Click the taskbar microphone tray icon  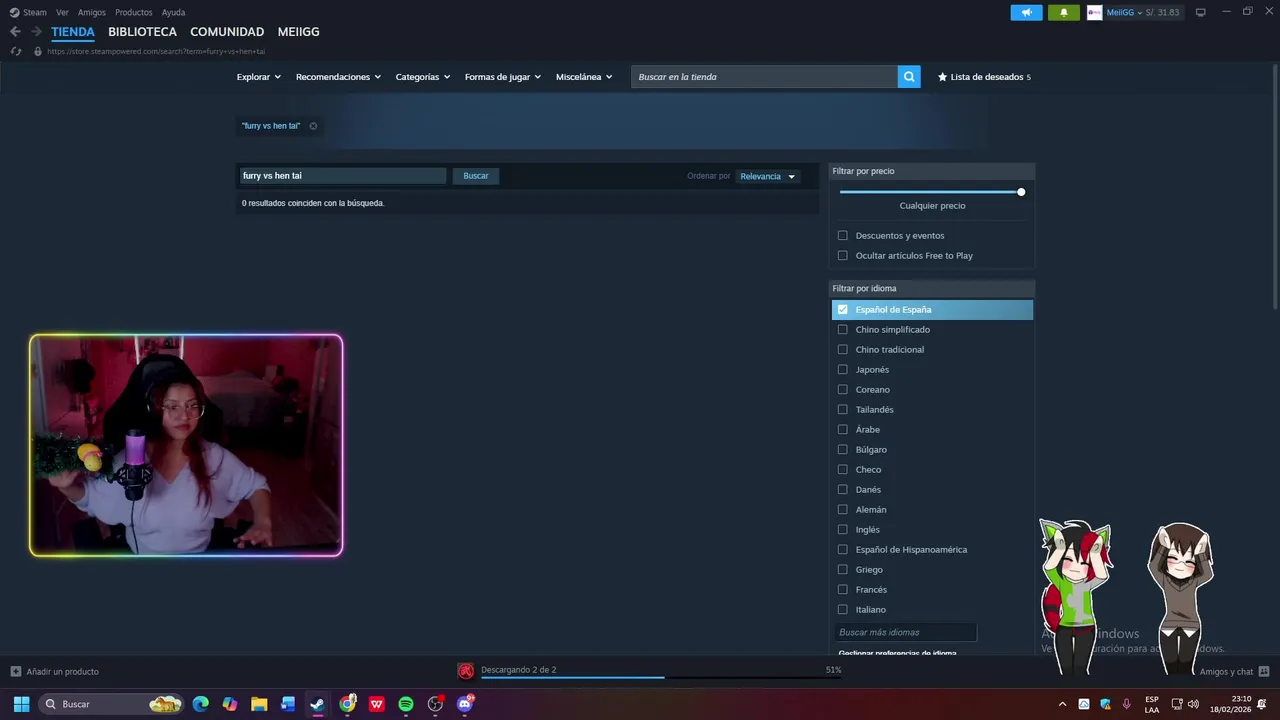coord(1127,704)
